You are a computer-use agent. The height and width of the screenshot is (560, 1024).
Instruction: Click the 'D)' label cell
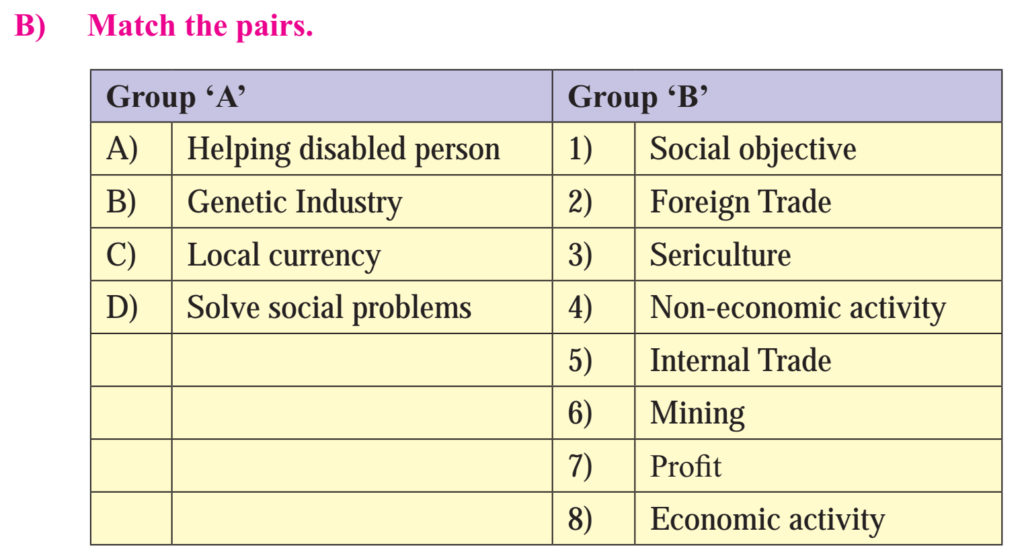(131, 307)
